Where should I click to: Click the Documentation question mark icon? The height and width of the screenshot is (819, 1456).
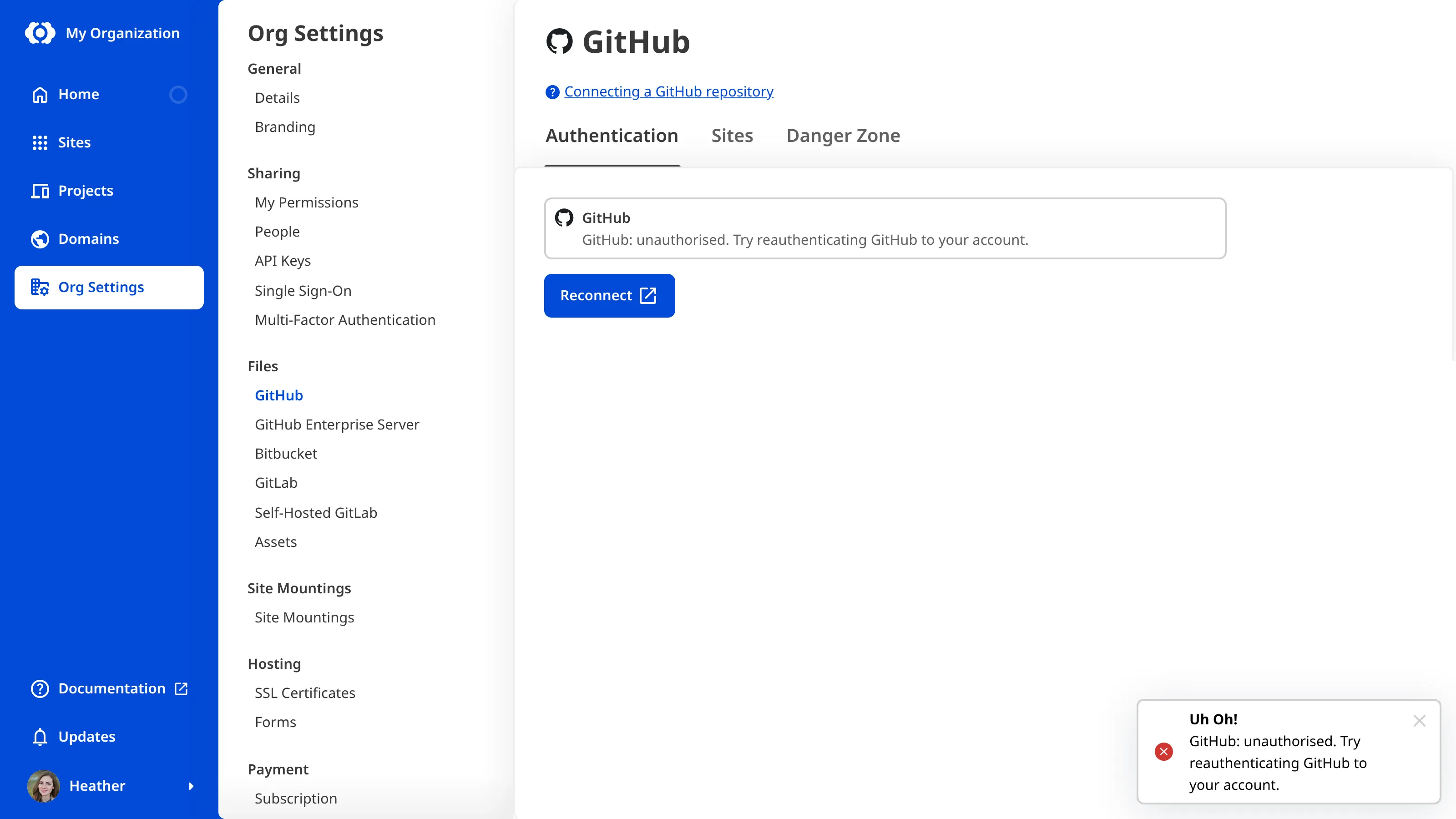pyautogui.click(x=40, y=688)
